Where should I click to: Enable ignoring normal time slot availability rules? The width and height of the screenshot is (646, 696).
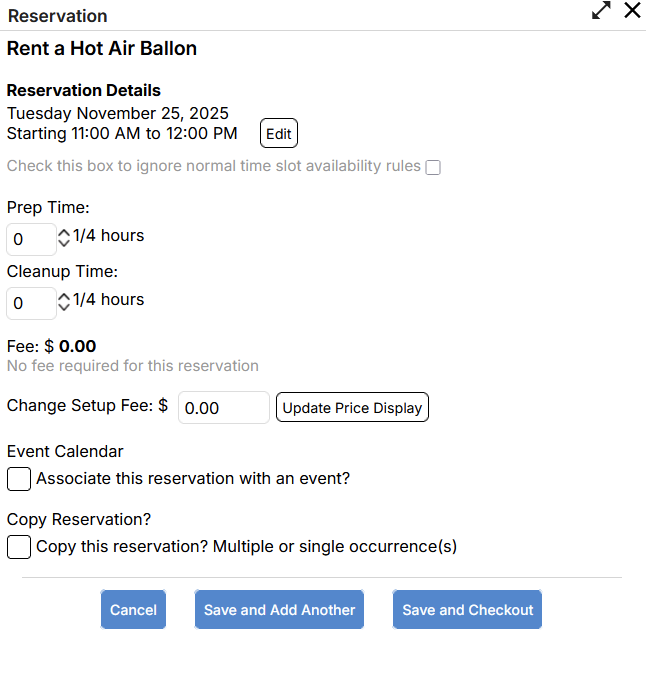coord(433,167)
